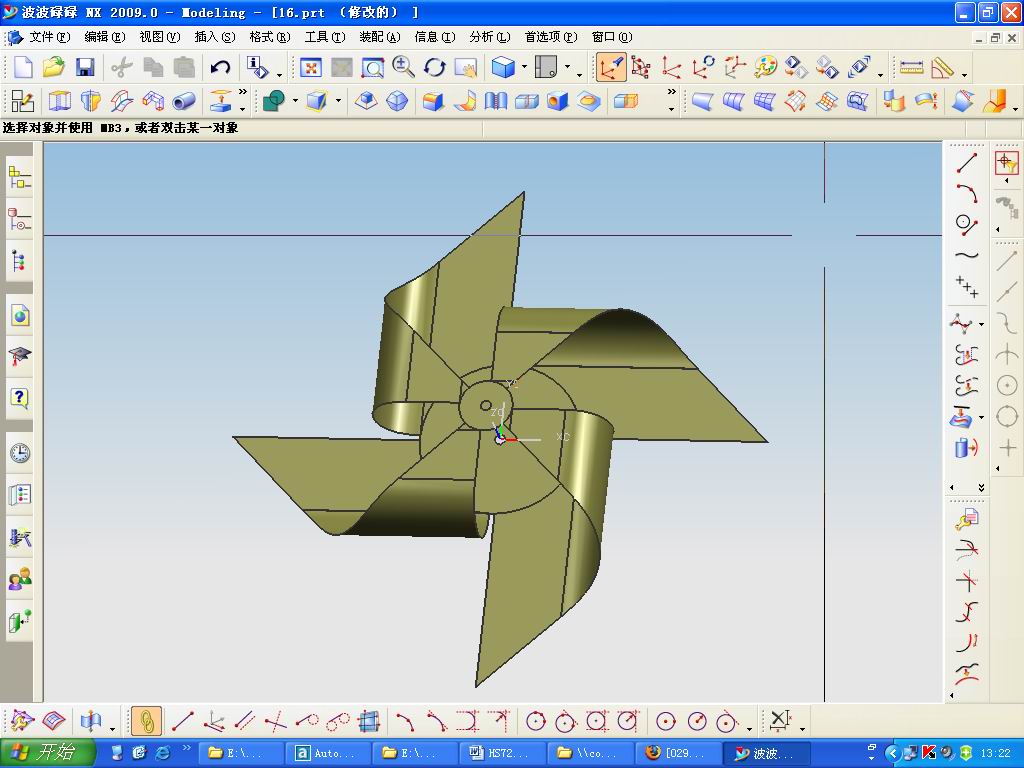Expand the dropdown beside the object information icon
The height and width of the screenshot is (768, 1024).
click(279, 74)
